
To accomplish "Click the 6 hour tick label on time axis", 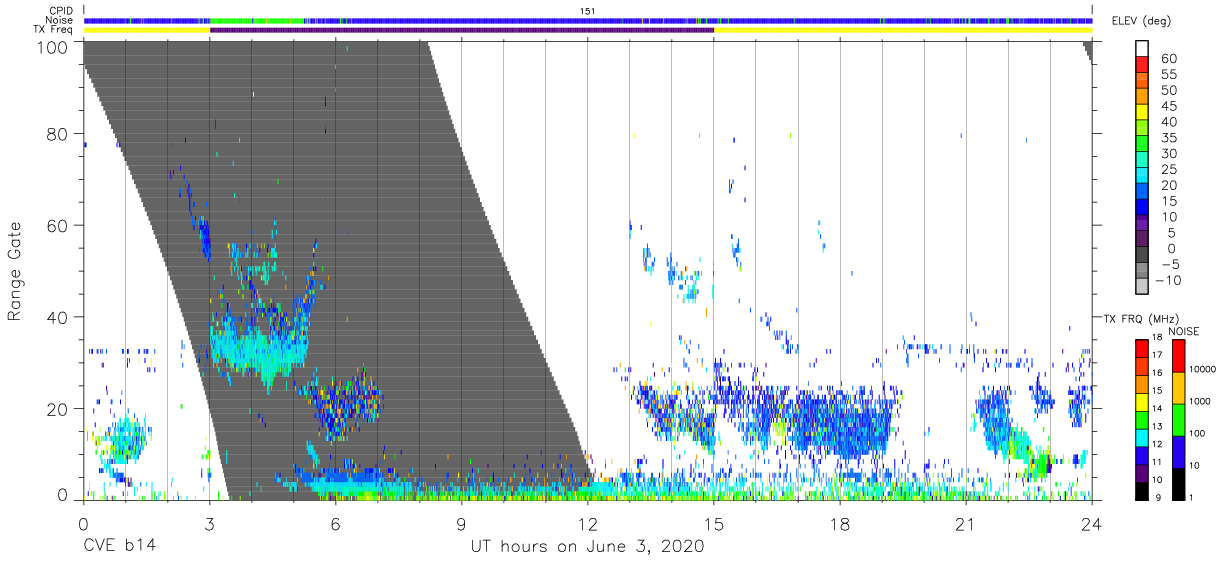I will [335, 524].
